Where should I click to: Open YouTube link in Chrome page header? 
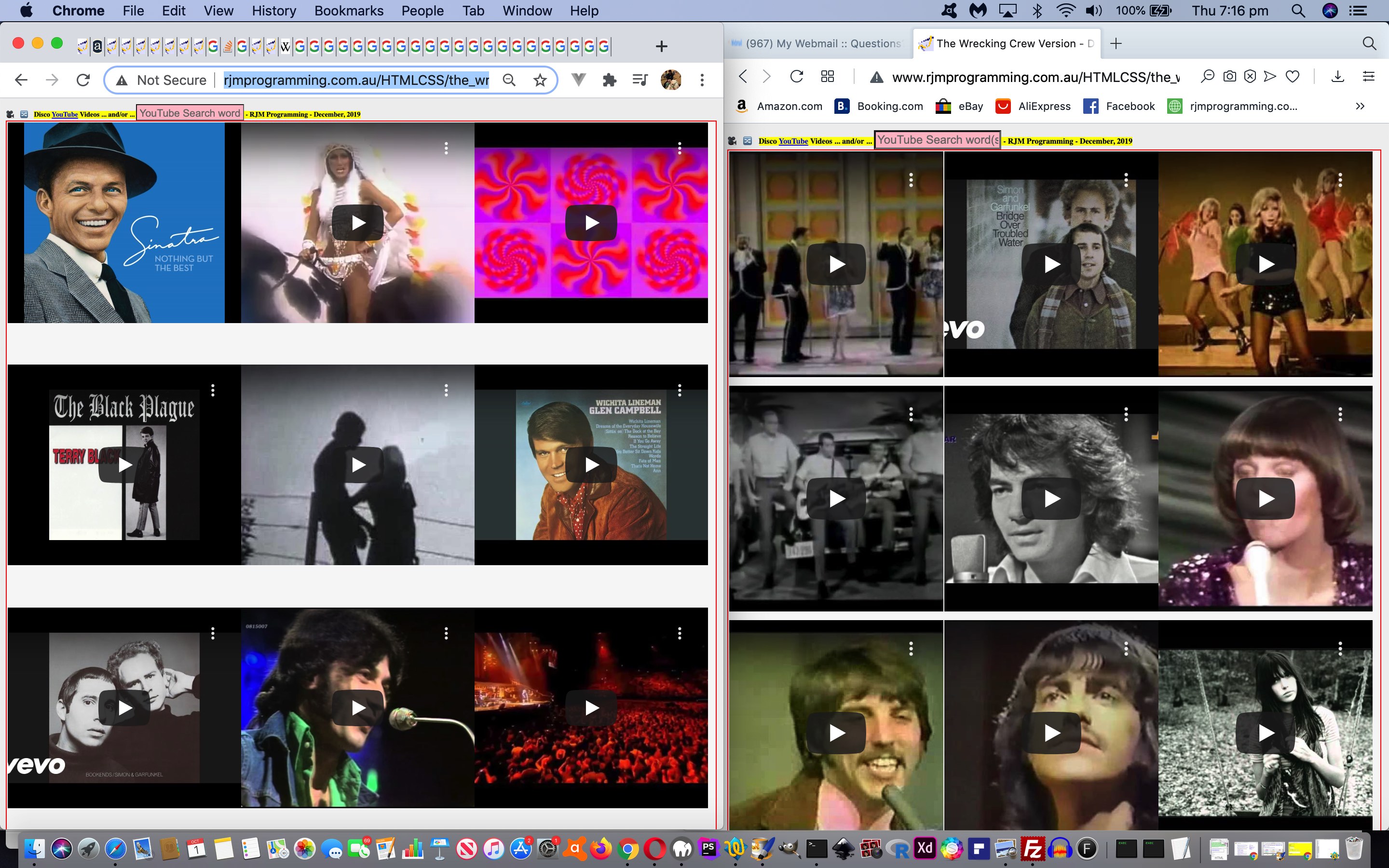pos(65,114)
